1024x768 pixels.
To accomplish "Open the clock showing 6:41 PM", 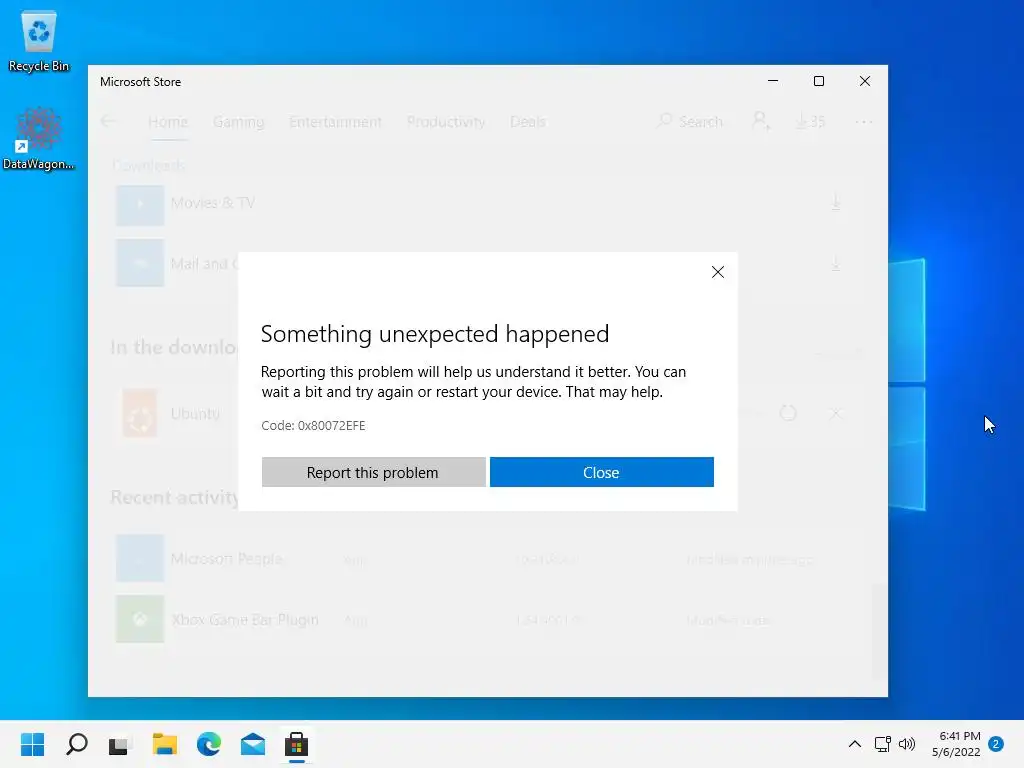I will (956, 744).
